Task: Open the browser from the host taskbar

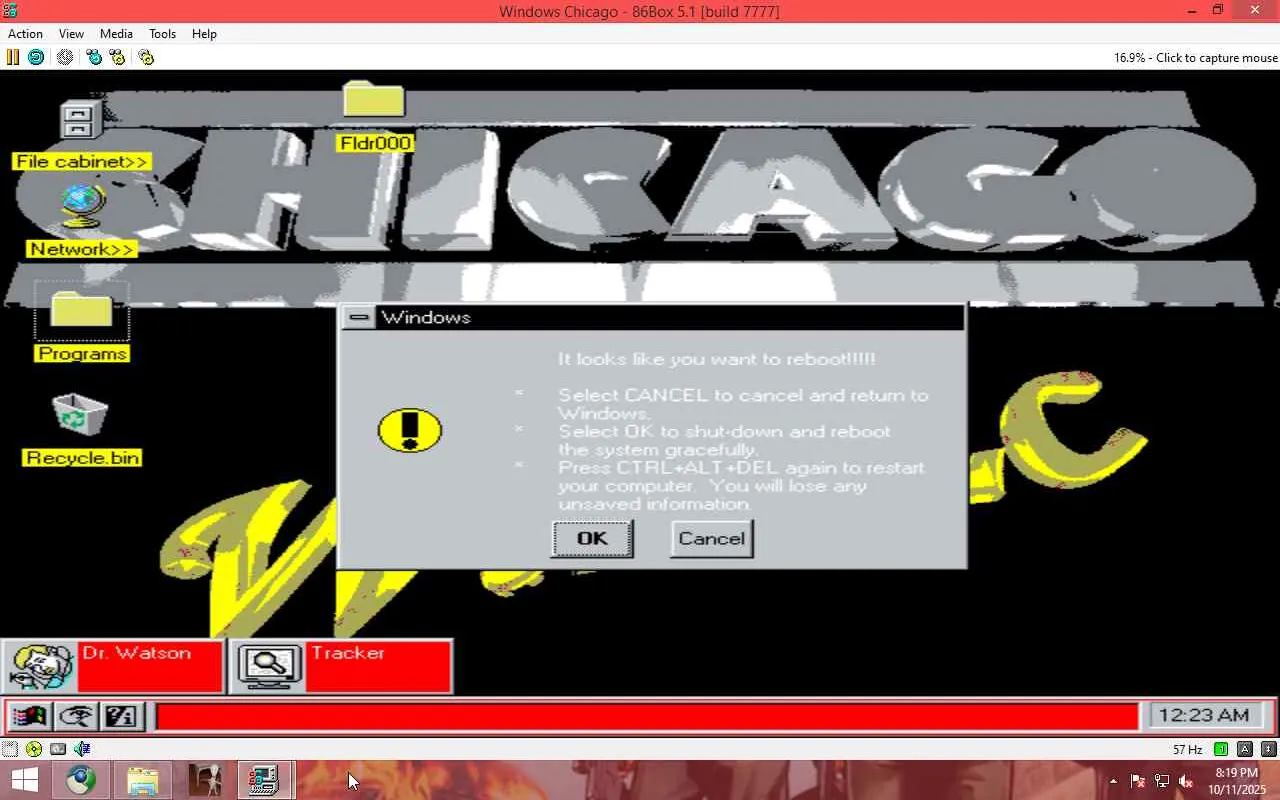Action: click(82, 780)
